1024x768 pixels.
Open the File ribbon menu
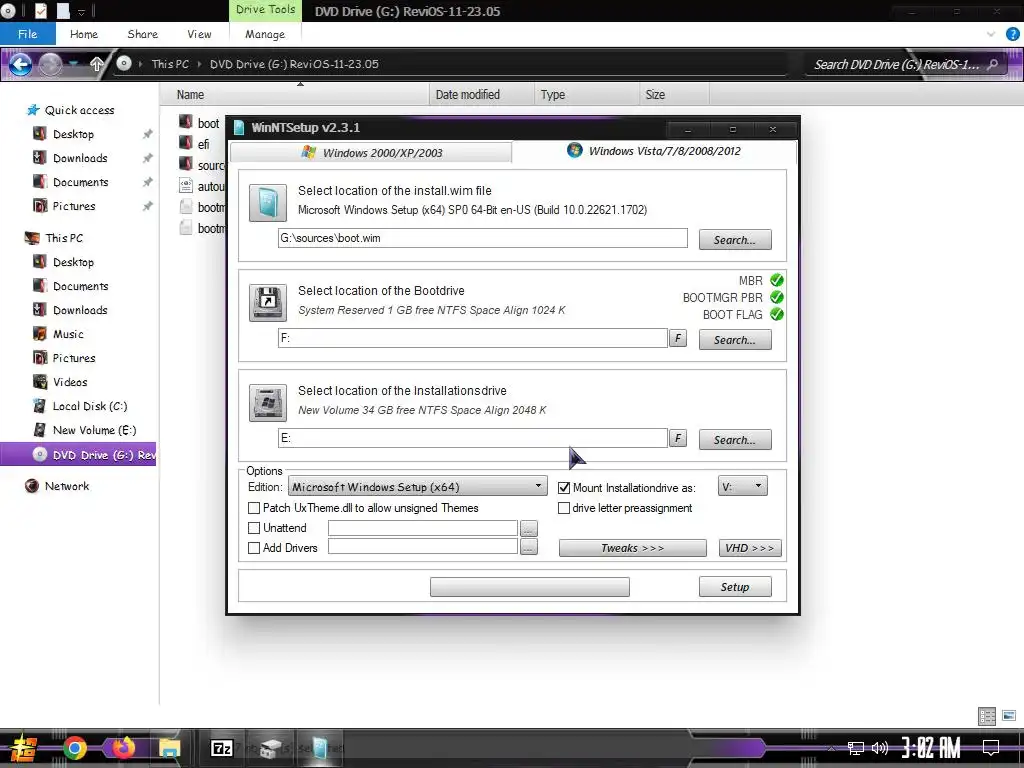click(27, 34)
